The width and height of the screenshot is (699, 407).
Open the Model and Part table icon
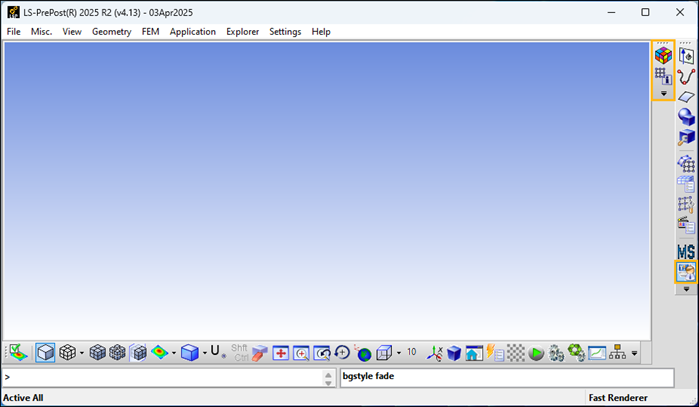(x=687, y=184)
